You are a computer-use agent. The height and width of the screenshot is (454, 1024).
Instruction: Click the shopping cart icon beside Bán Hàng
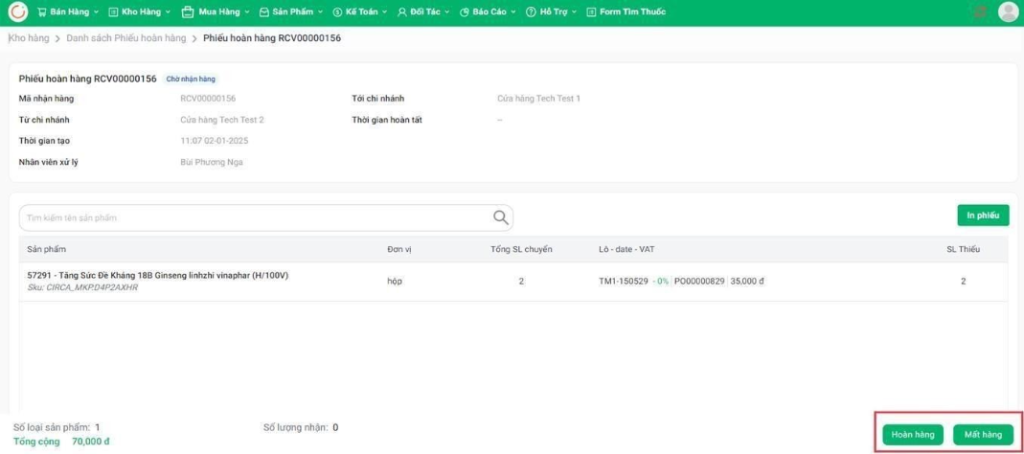[x=42, y=12]
